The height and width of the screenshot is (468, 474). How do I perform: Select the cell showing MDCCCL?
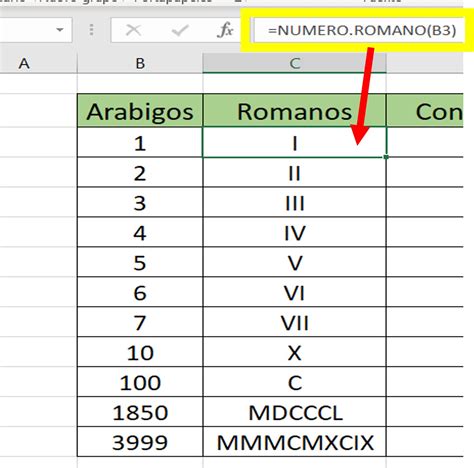295,412
